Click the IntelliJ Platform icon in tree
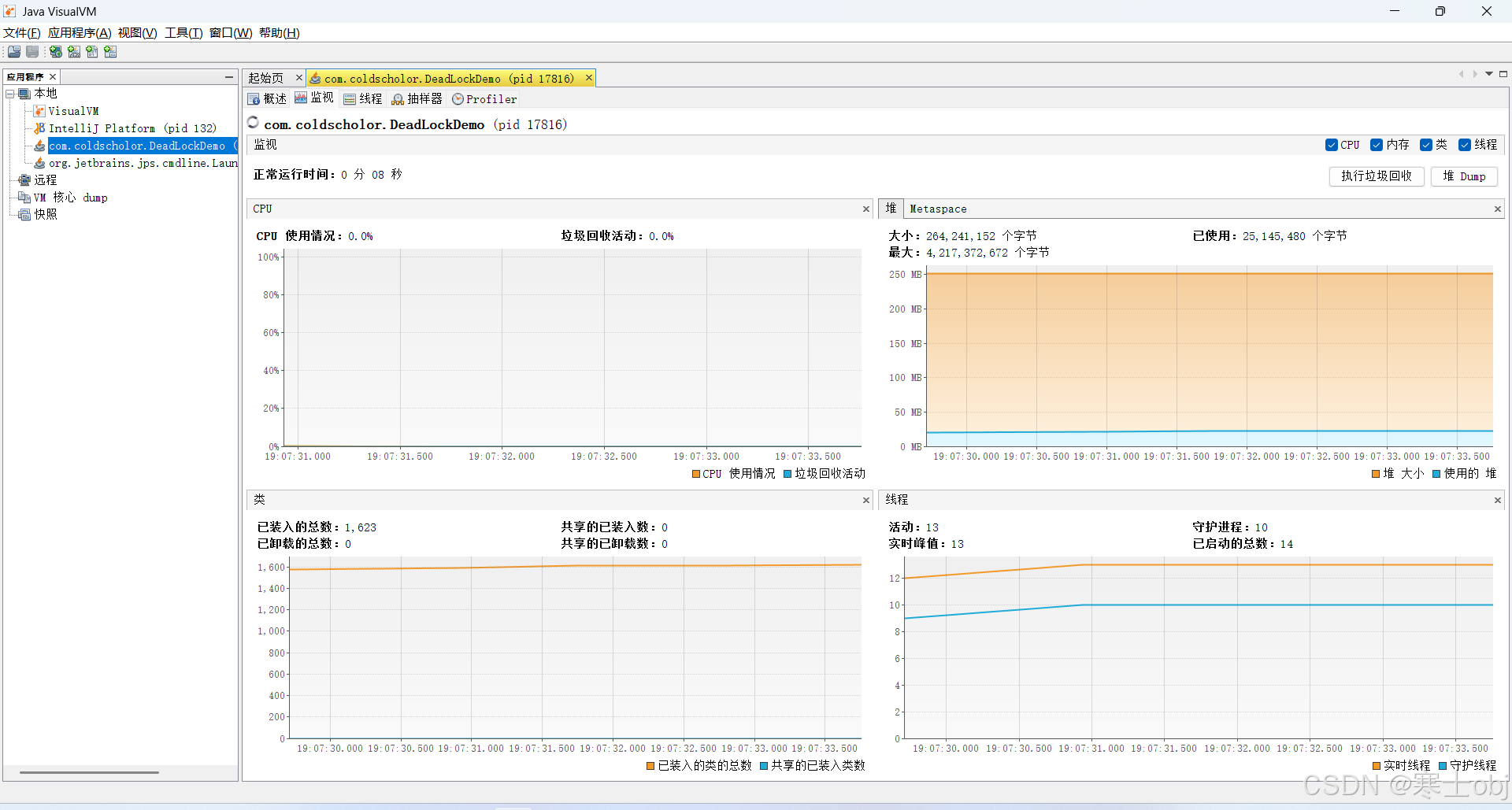 pos(39,128)
